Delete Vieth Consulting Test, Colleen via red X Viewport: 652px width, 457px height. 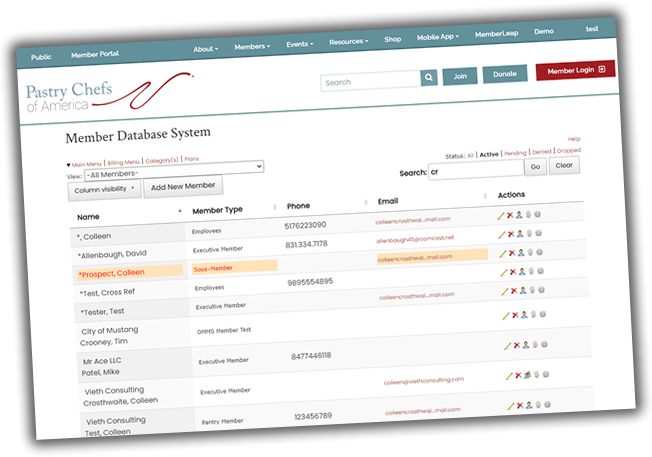click(520, 405)
